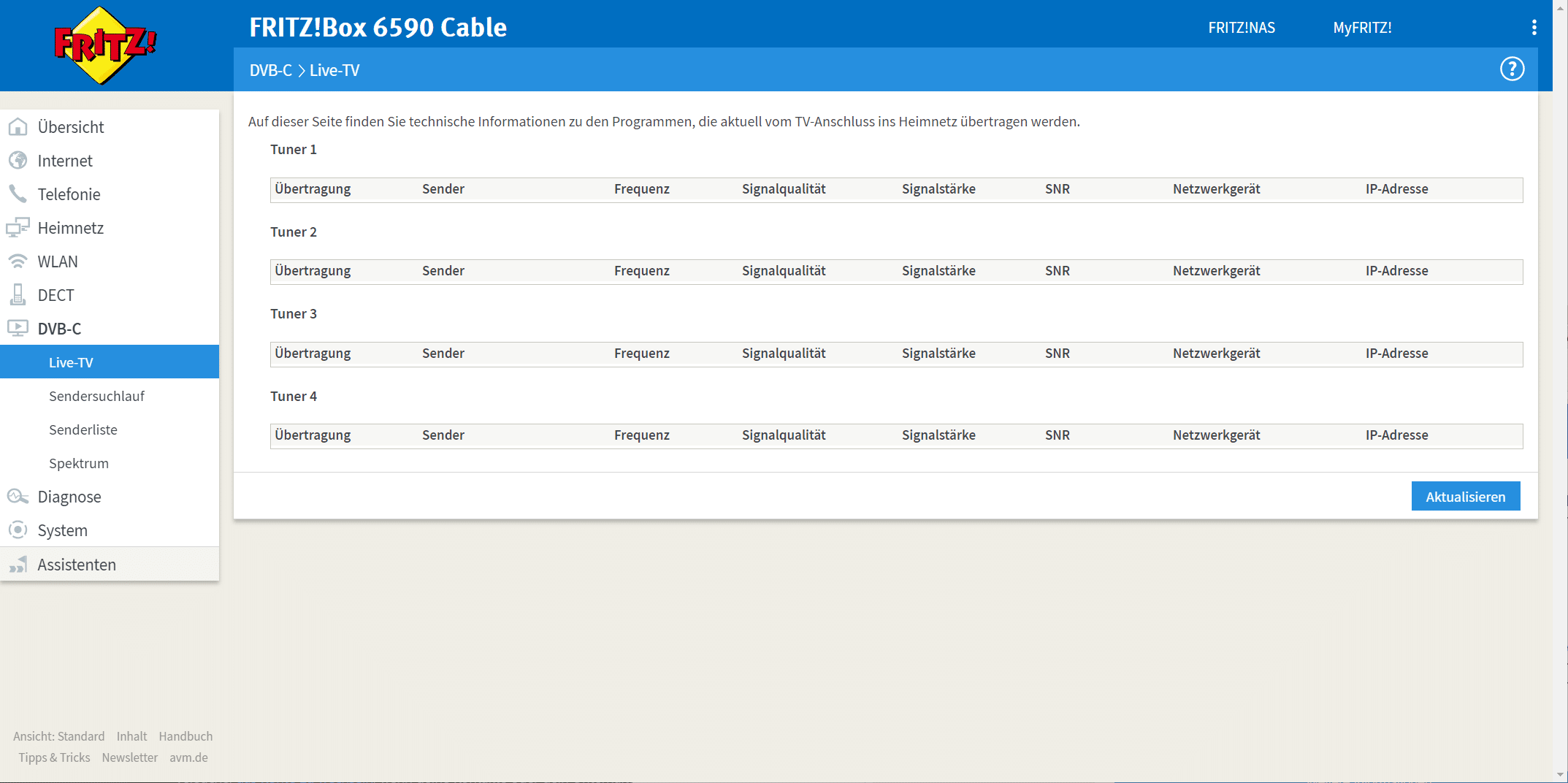1568x783 pixels.
Task: Expand the Heimnetz menu section
Action: (70, 228)
